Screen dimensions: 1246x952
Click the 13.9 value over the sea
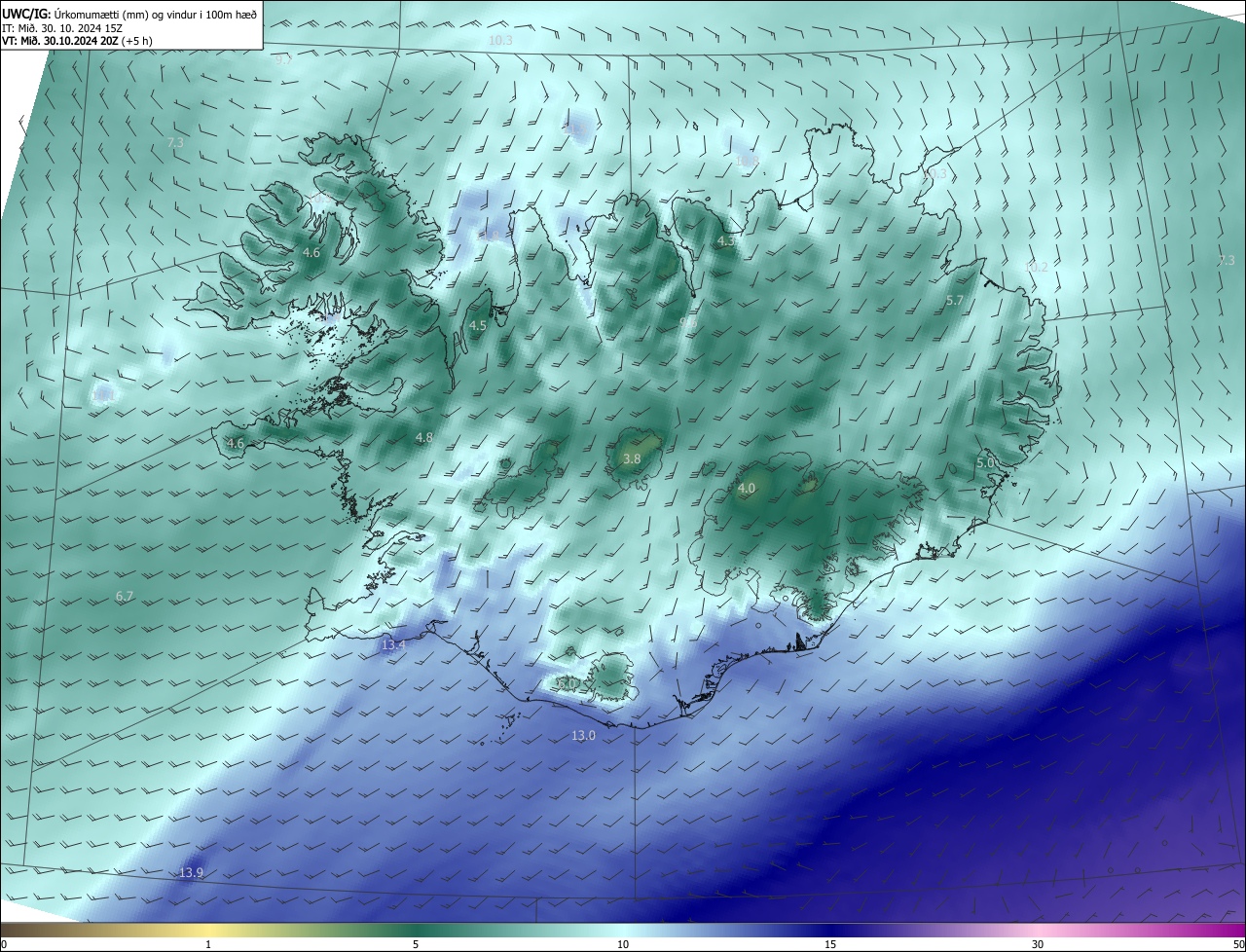click(192, 873)
